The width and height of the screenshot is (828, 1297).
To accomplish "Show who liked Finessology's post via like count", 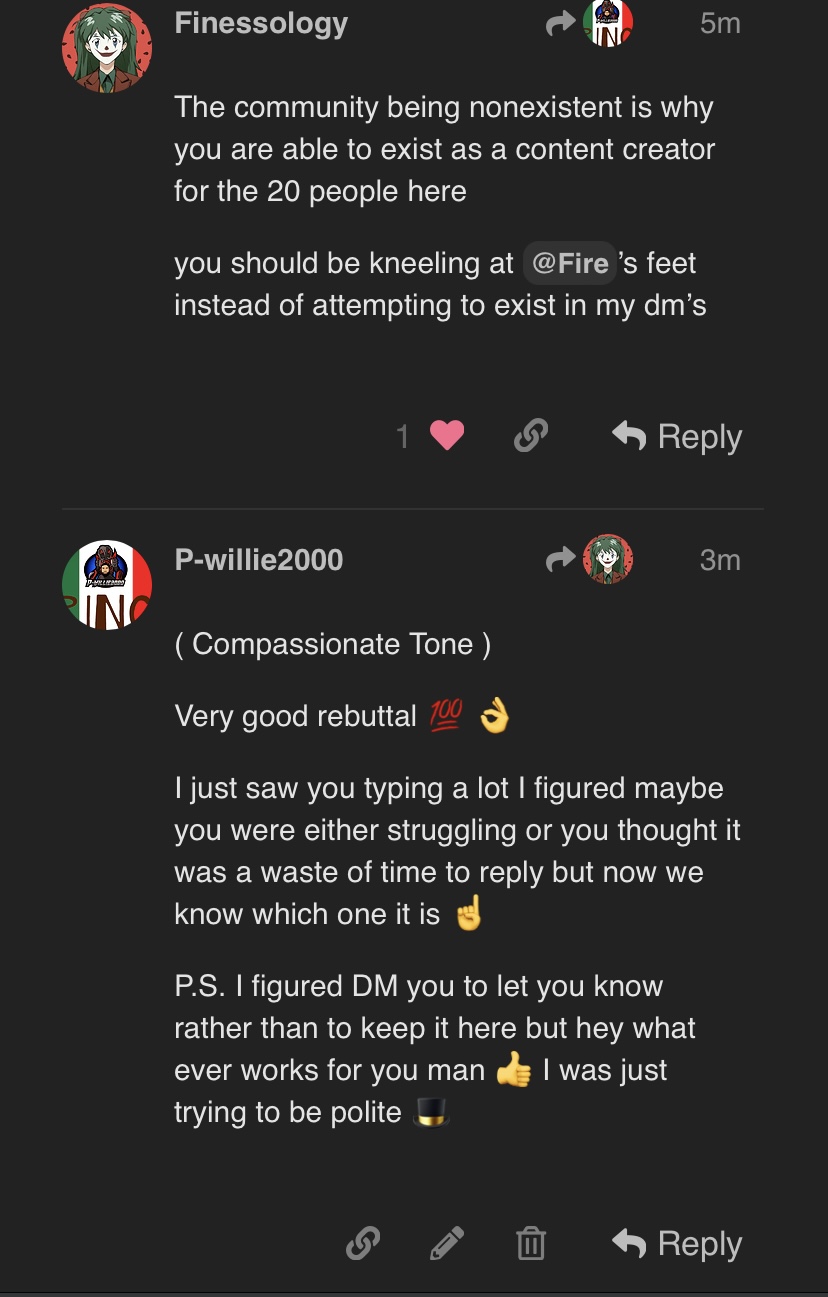I will (x=403, y=437).
